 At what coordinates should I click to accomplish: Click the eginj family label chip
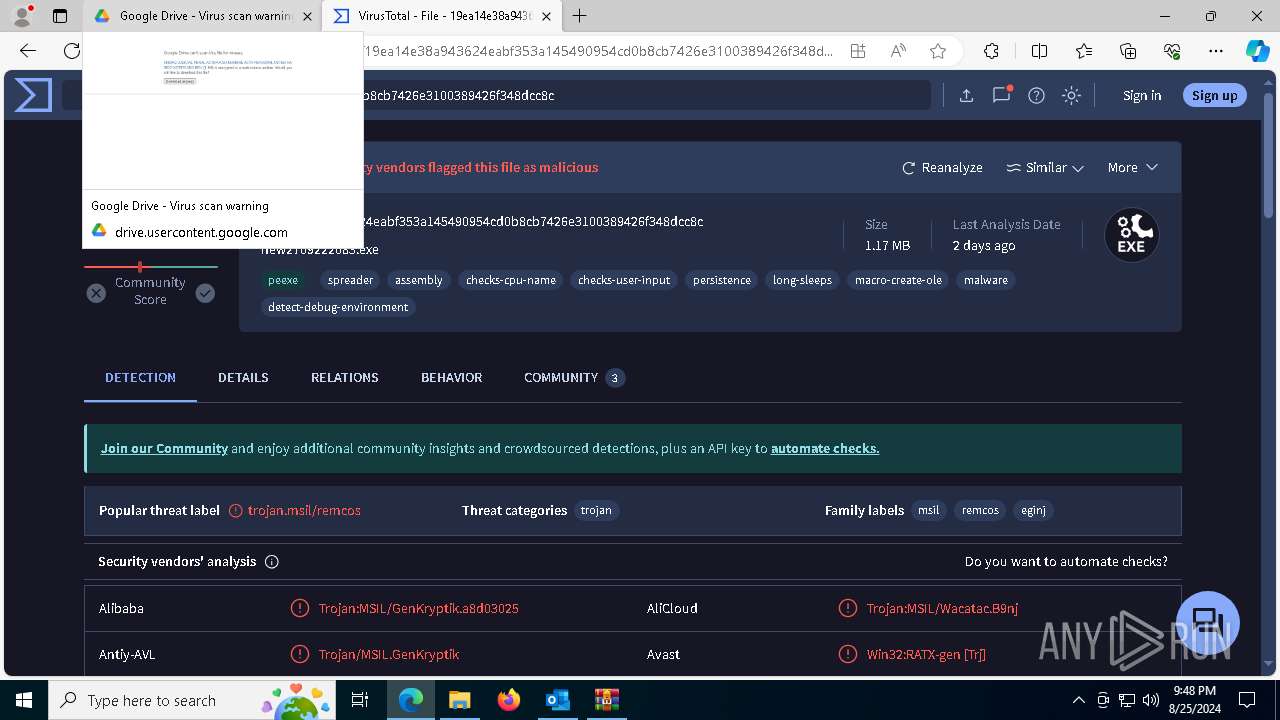point(1033,510)
